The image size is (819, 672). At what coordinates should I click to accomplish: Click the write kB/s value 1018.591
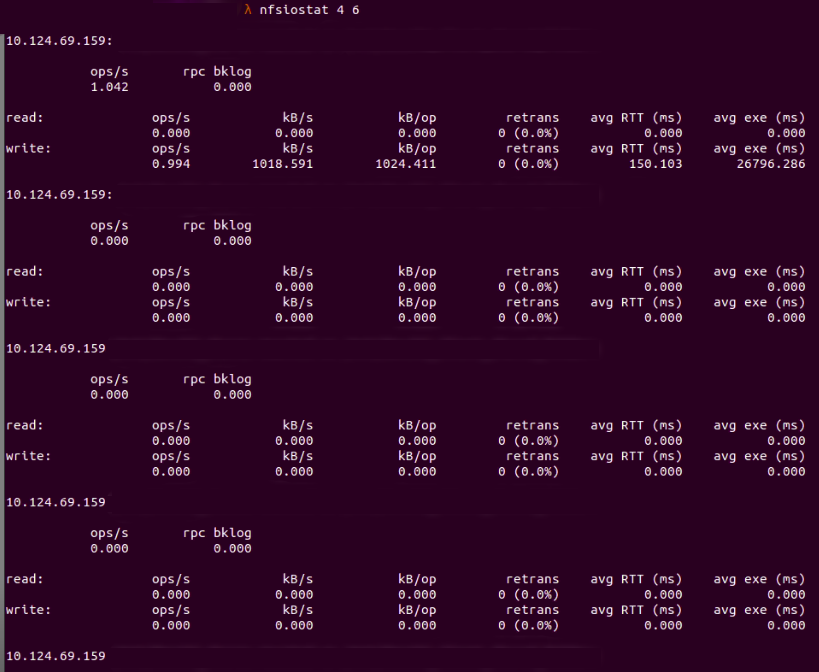[282, 164]
